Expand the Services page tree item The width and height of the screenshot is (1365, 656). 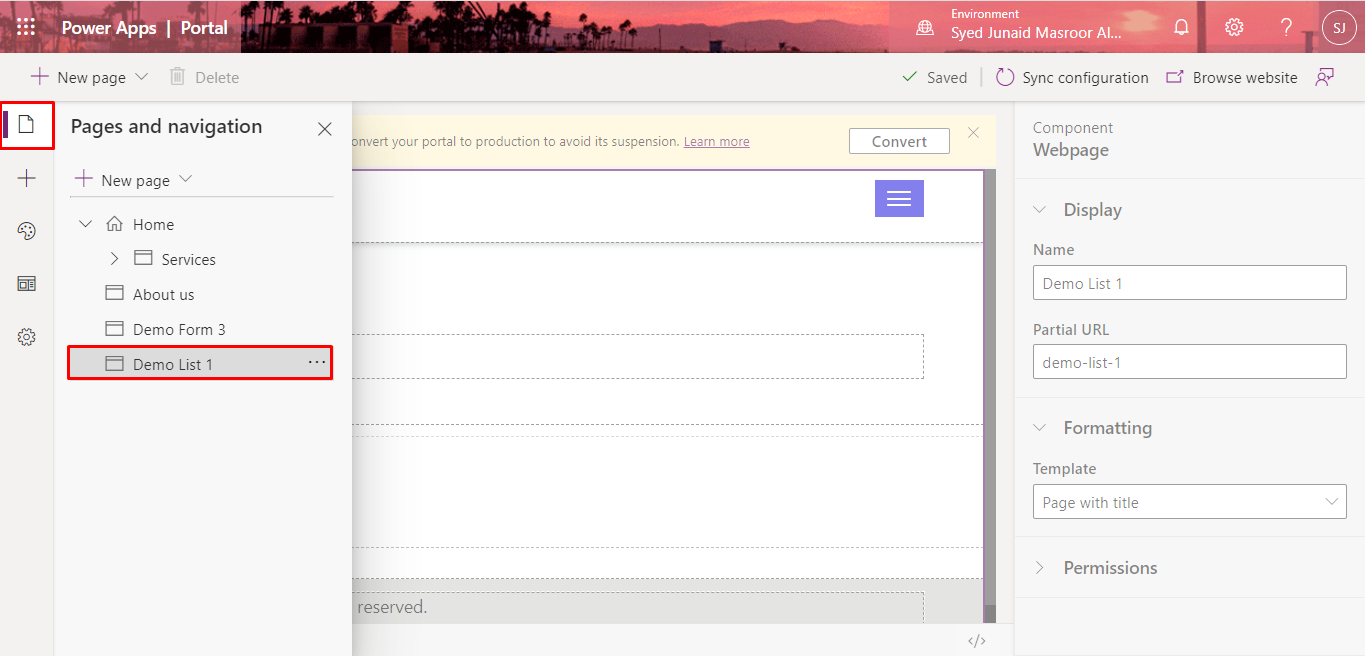tap(113, 258)
